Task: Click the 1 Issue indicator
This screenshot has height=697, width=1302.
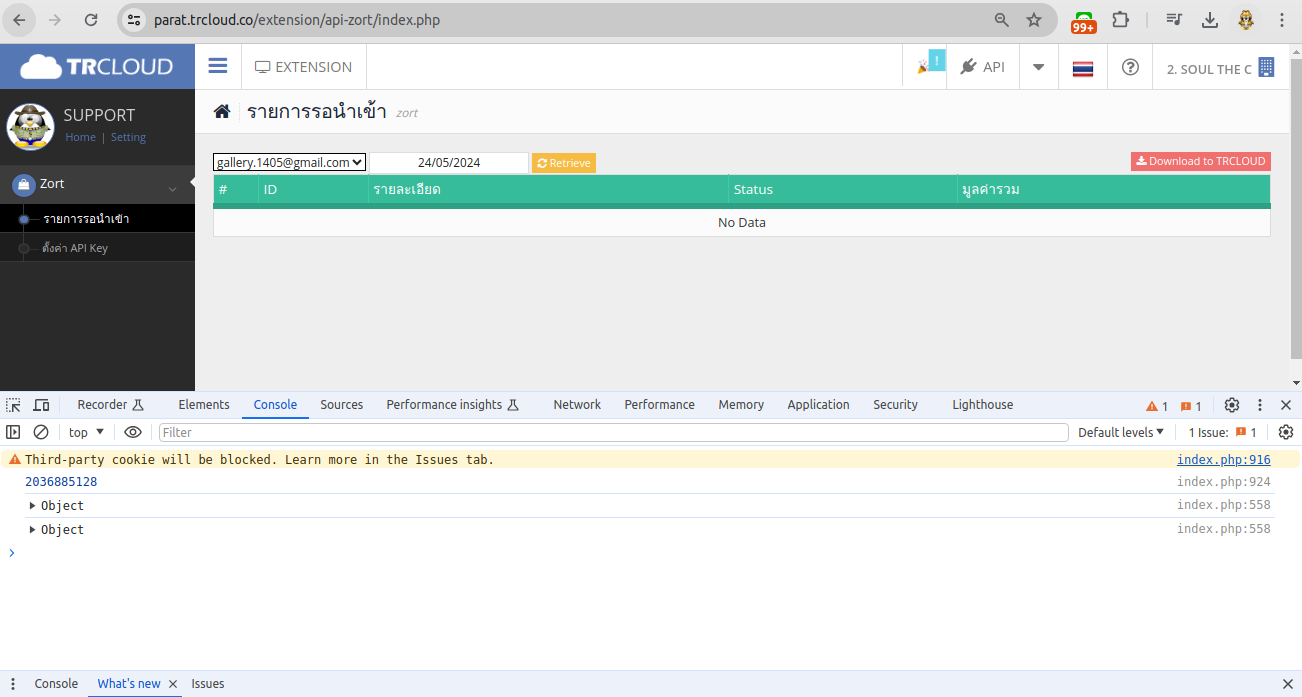Action: [x=1222, y=432]
